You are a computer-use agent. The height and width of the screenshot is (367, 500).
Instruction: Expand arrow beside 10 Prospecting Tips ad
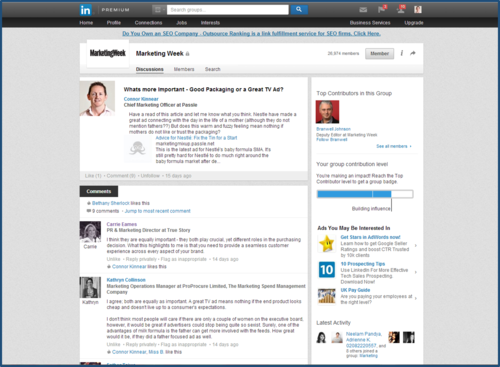tap(416, 272)
